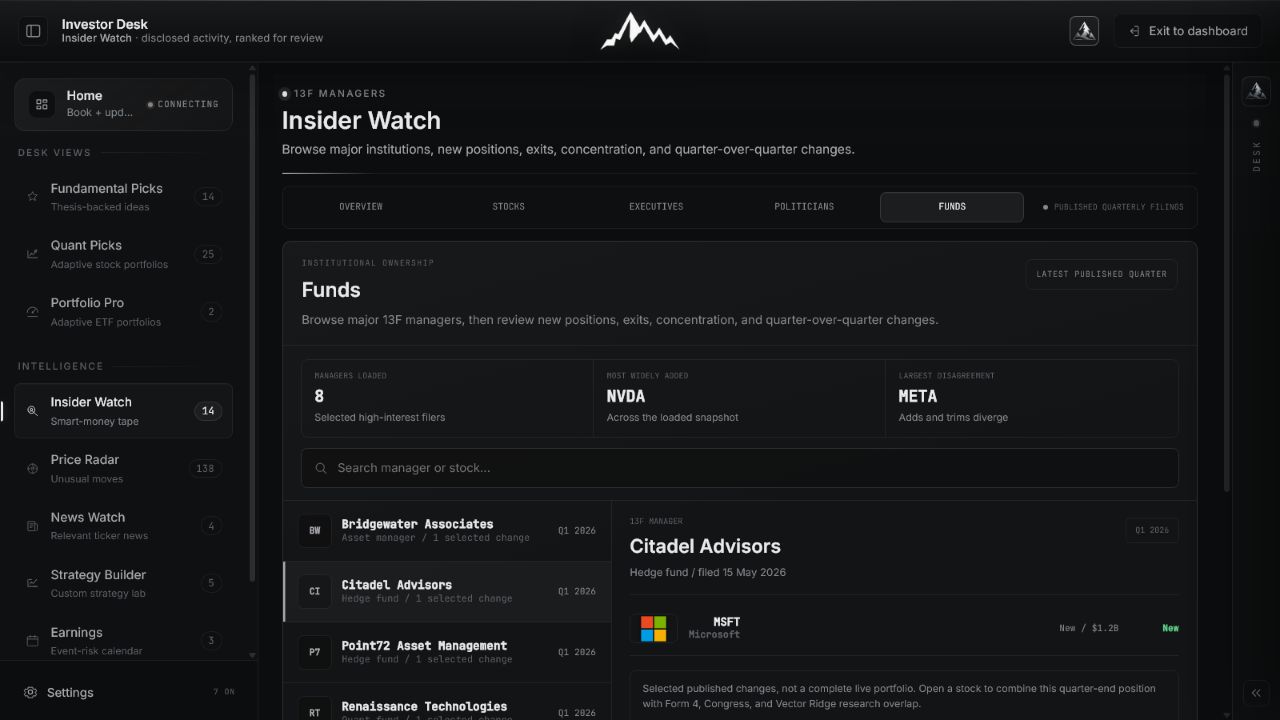The height and width of the screenshot is (720, 1280).
Task: Click the Price Radar count badge 138
Action: [x=205, y=469]
